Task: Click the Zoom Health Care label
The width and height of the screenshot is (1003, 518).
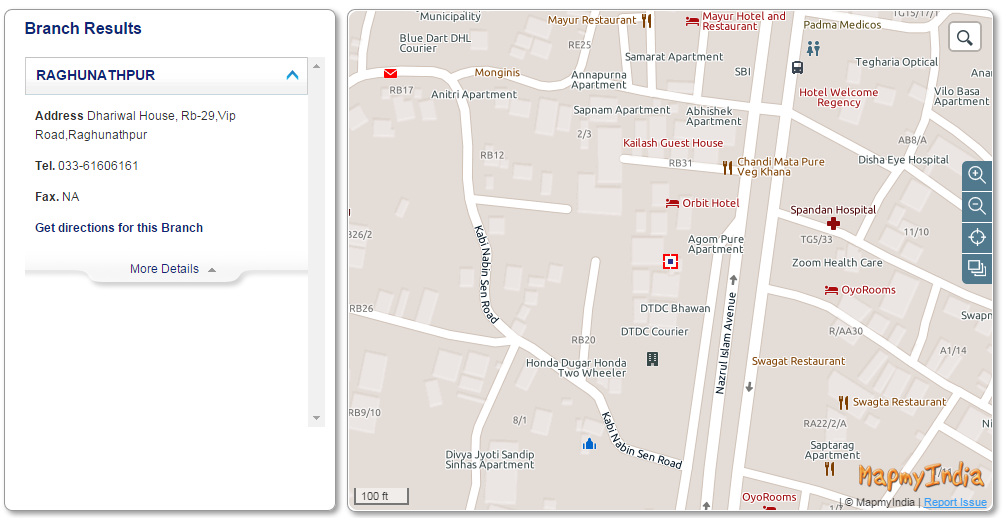Action: (x=837, y=263)
